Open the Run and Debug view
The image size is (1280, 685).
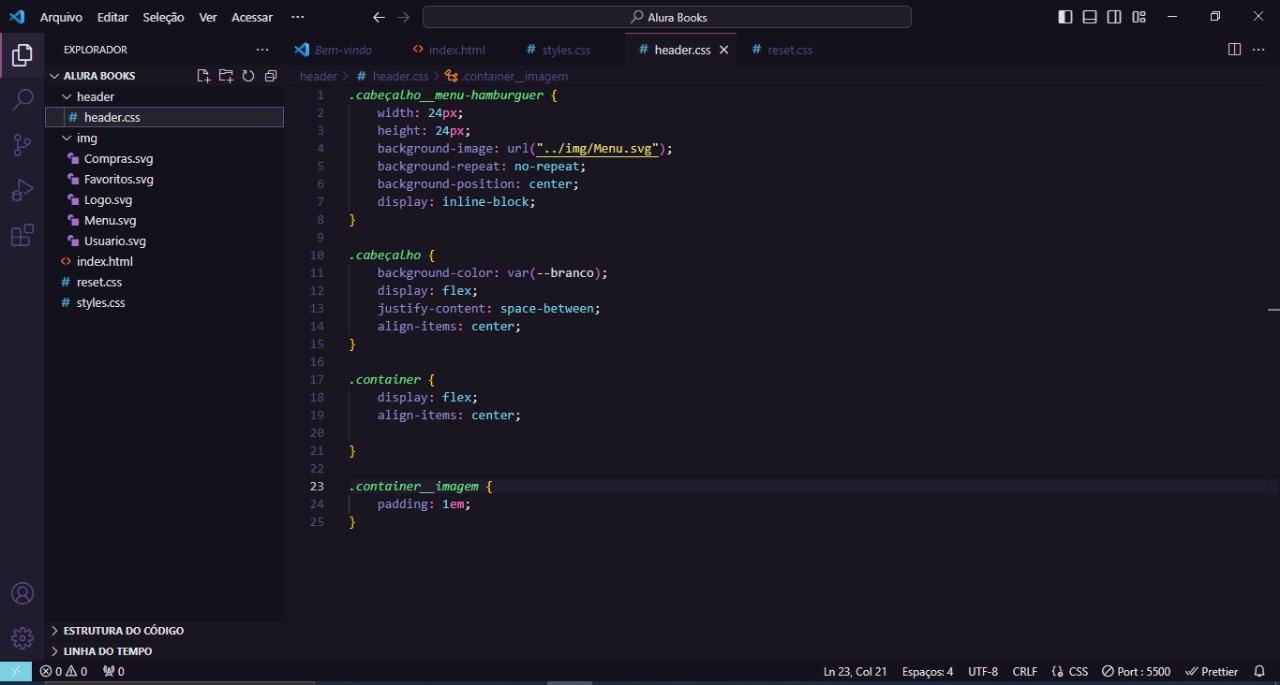22,190
